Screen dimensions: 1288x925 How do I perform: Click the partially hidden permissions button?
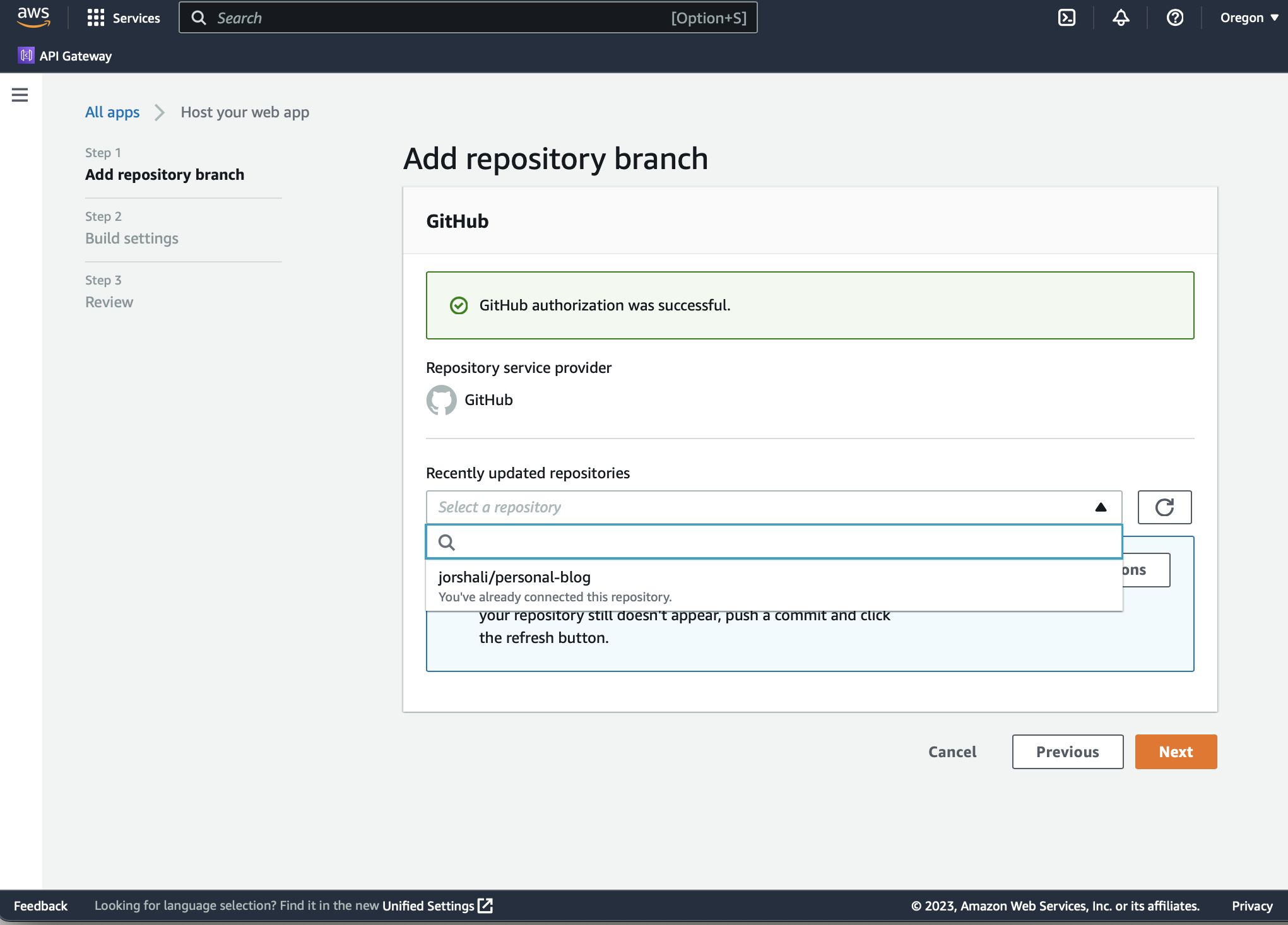coord(1146,570)
